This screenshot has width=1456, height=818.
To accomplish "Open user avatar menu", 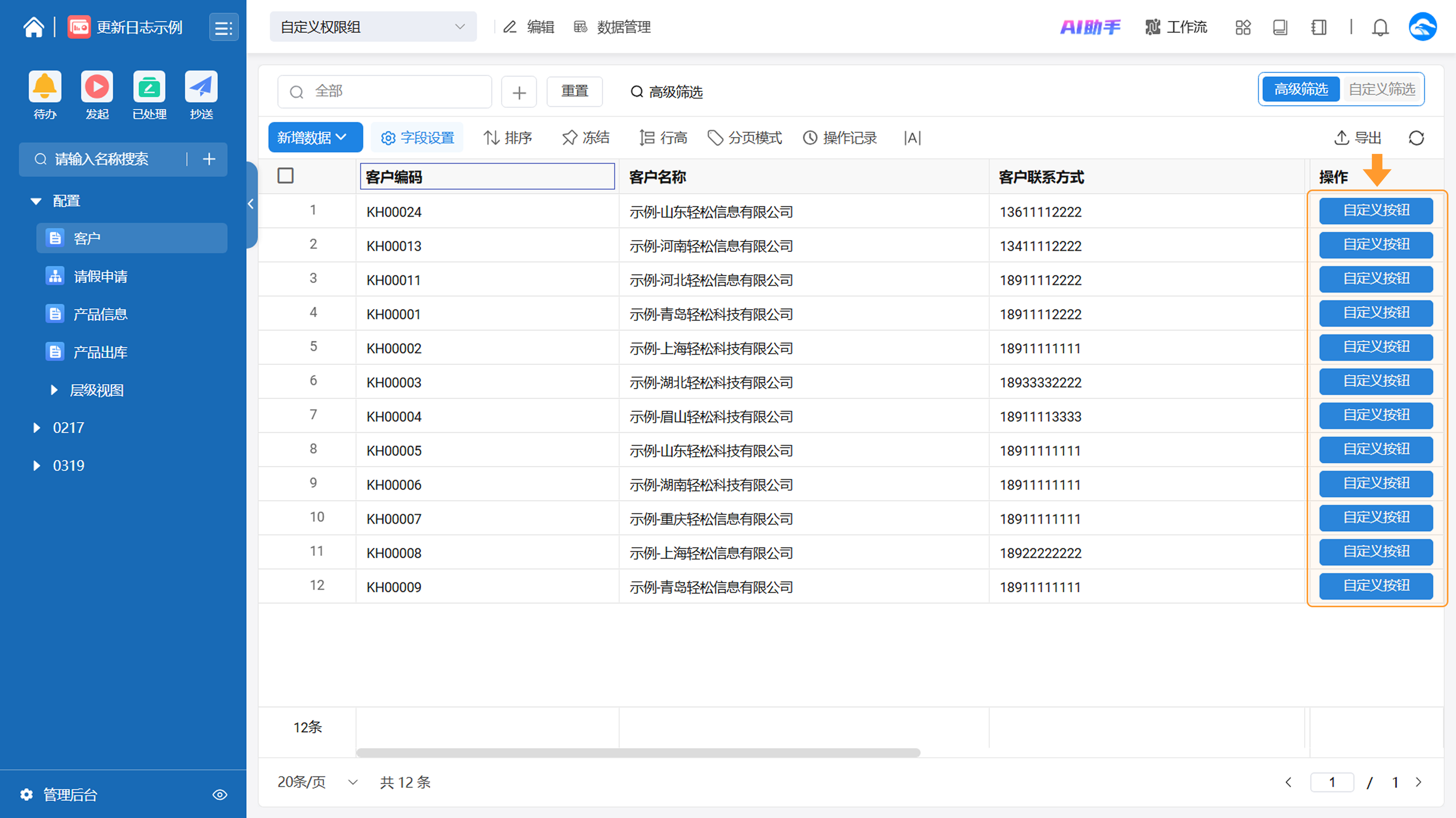I will coord(1423,27).
